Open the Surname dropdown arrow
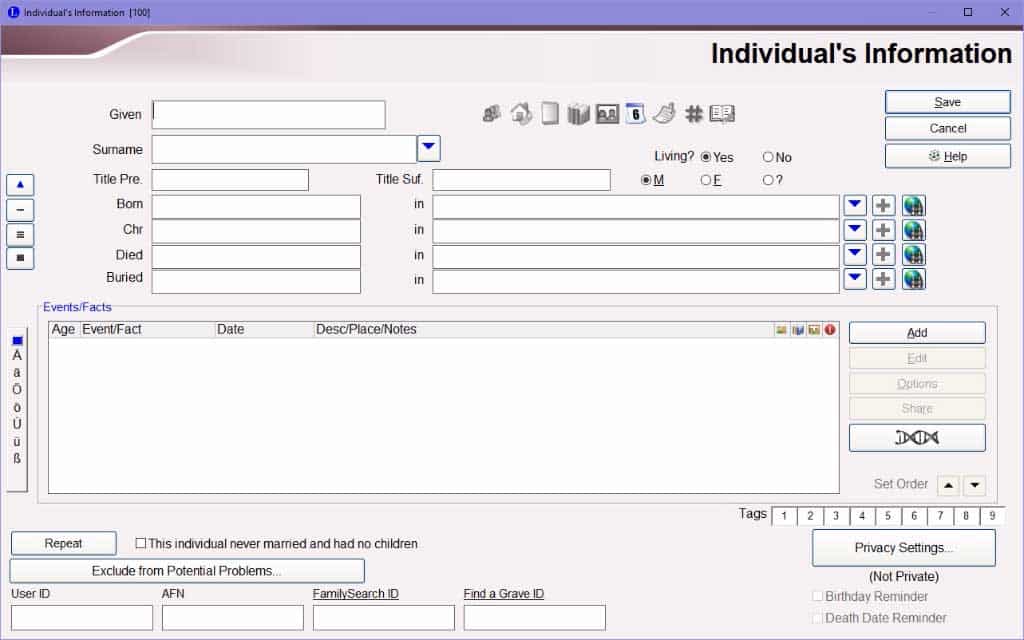The image size is (1024, 640). pos(428,148)
